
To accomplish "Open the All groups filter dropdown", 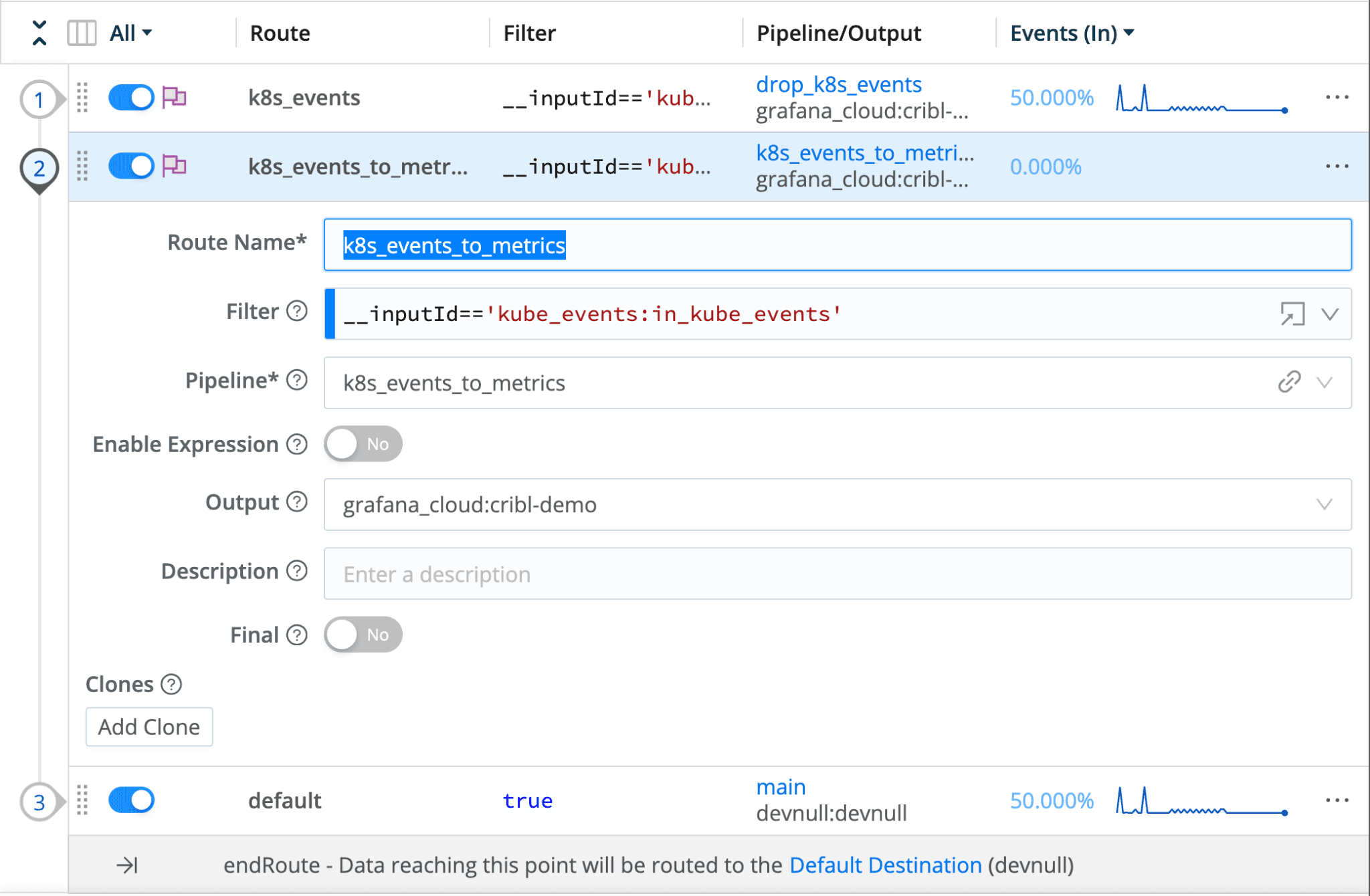I will point(131,33).
